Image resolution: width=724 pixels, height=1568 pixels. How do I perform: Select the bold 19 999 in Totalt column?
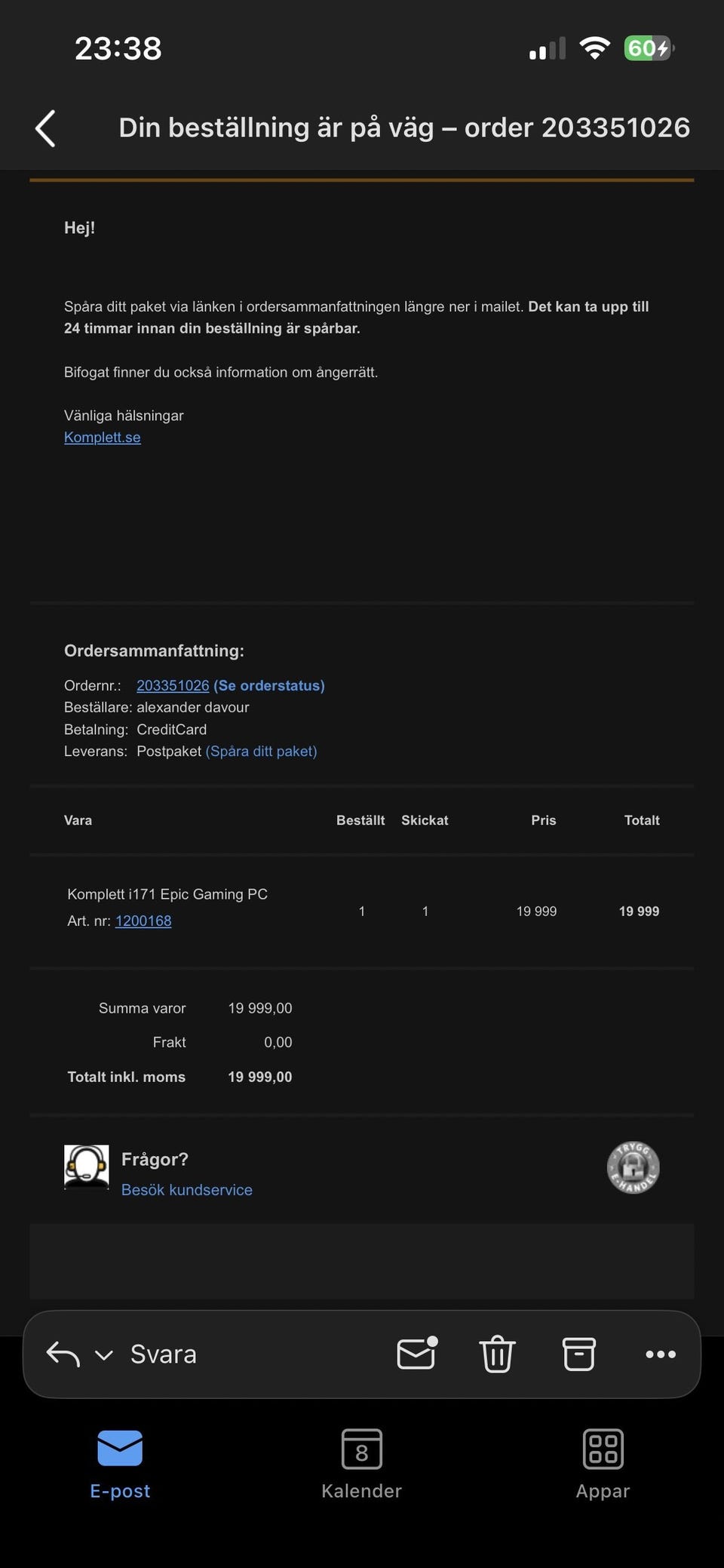tap(639, 912)
